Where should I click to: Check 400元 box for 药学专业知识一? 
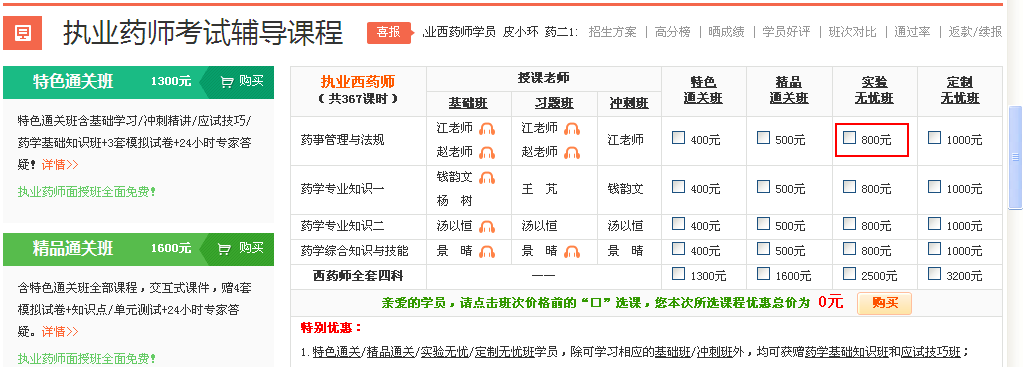(679, 187)
